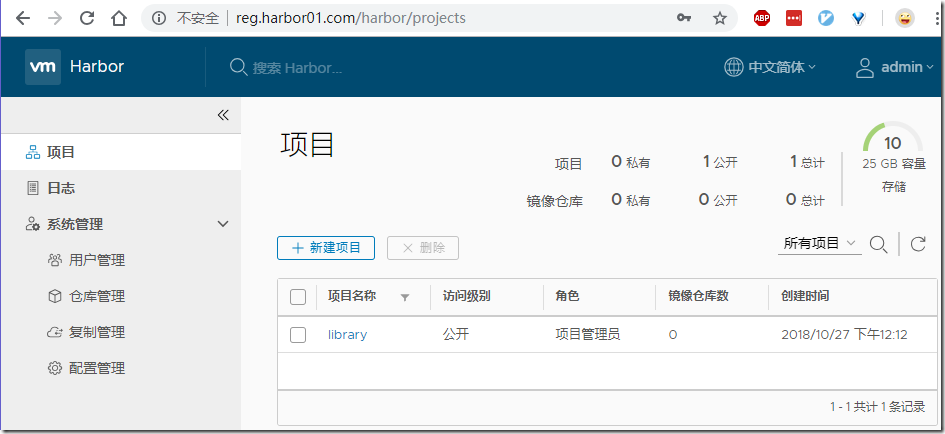Collapse the sidebar with double-chevron icon
The width and height of the screenshot is (945, 434).
223,115
